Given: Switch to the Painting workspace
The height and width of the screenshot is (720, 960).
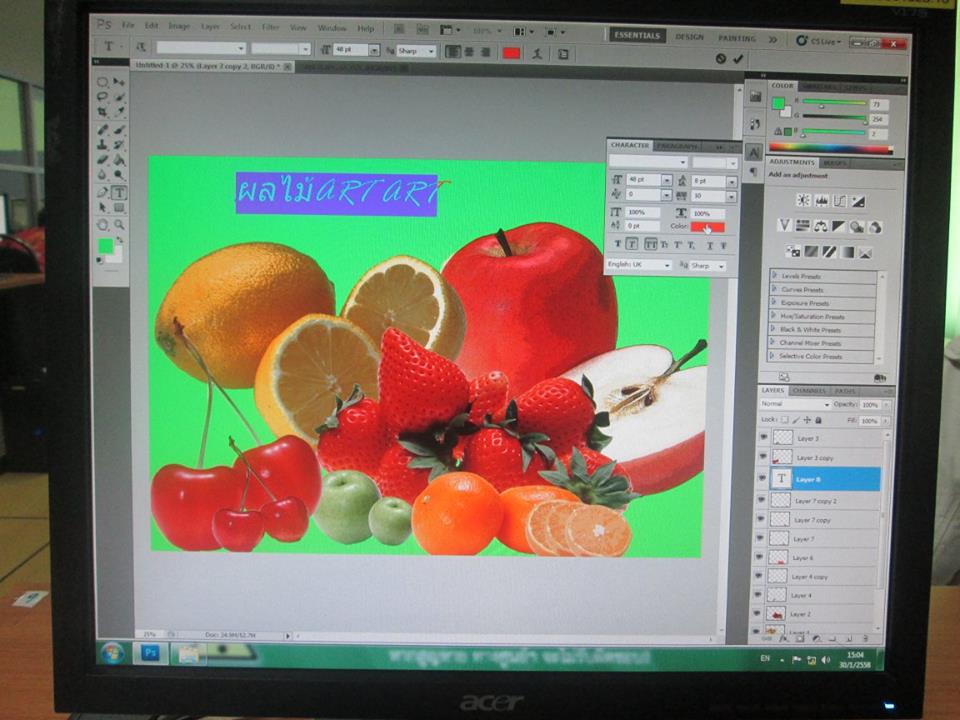Looking at the screenshot, I should coord(737,38).
